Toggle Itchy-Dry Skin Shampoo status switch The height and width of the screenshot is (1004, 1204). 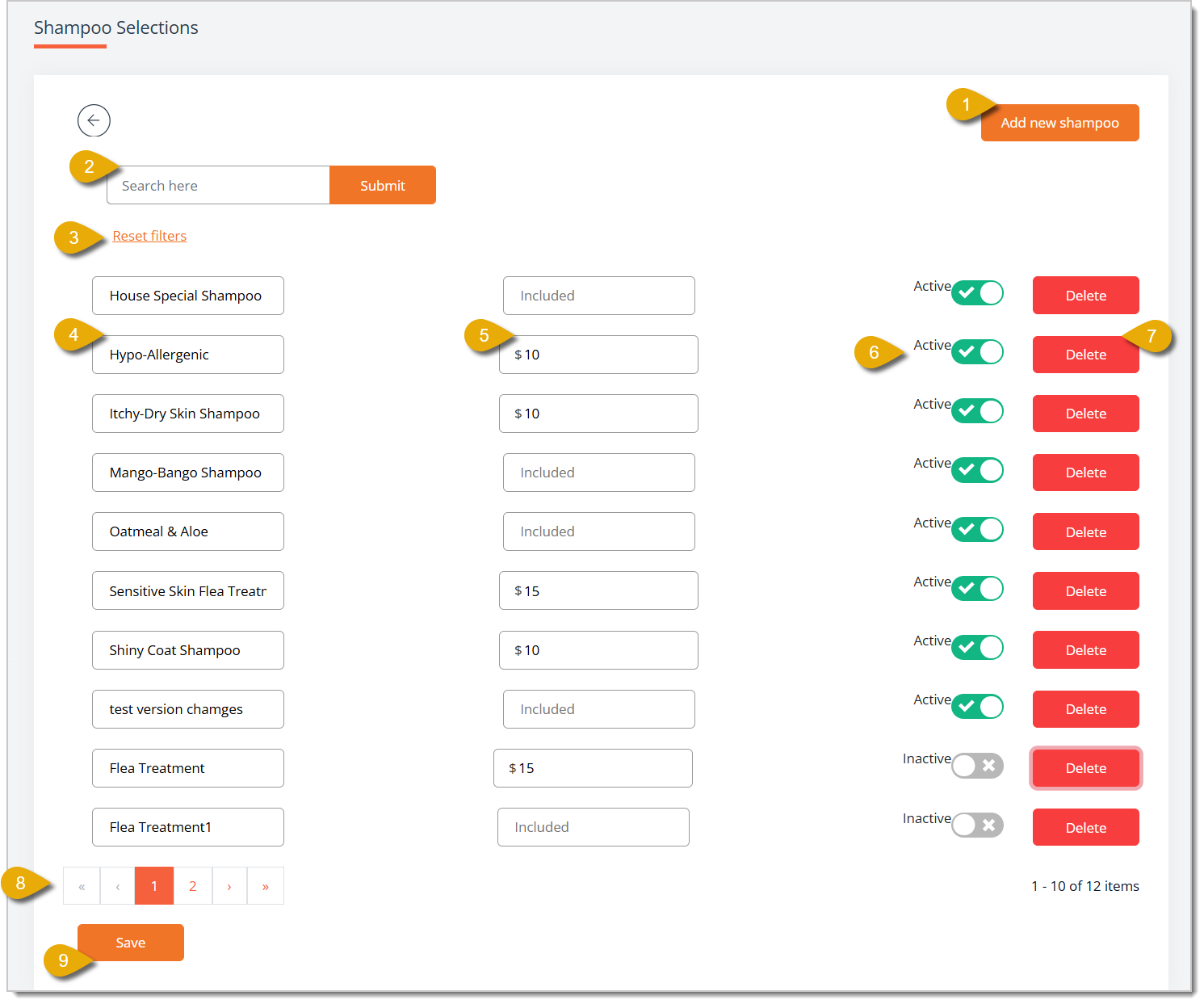coord(977,411)
